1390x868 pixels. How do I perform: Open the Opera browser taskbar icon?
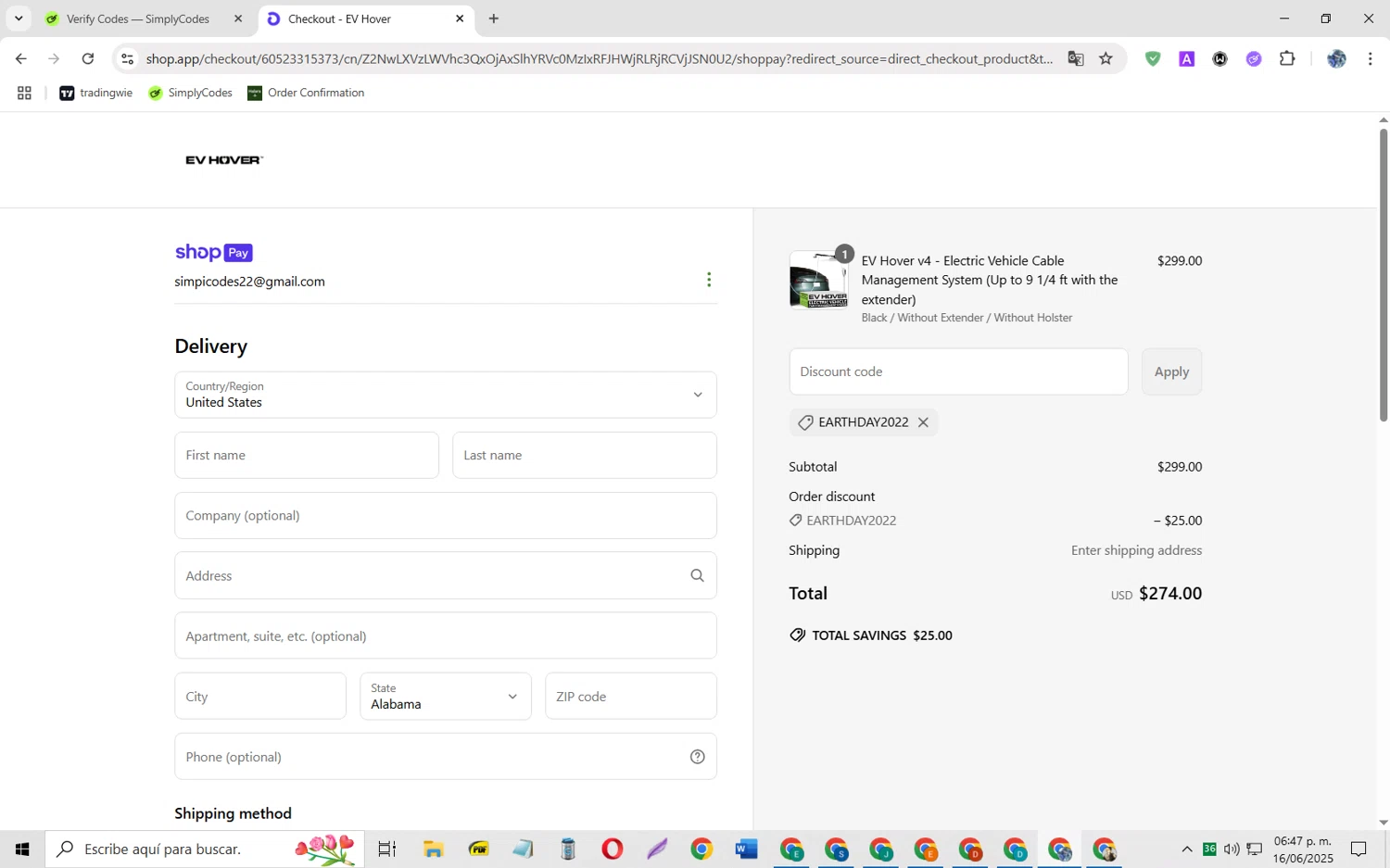tap(612, 849)
